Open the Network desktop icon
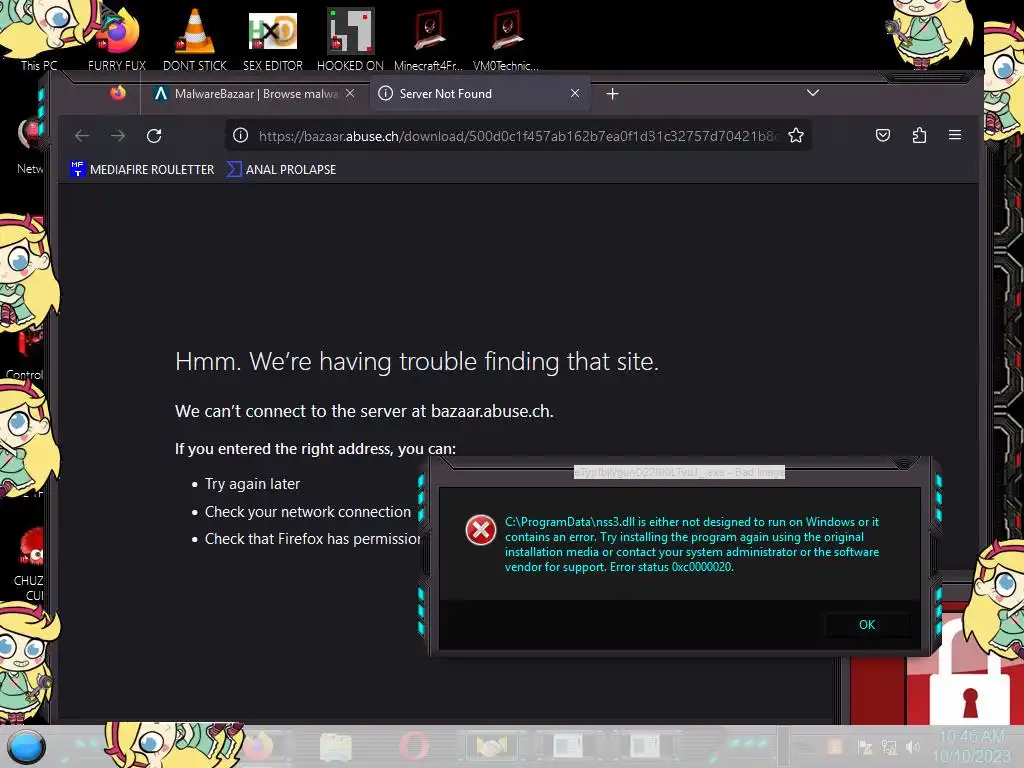 click(29, 147)
